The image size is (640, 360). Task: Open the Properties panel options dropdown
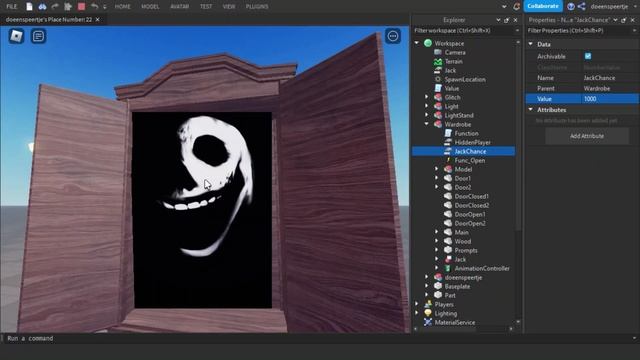coord(616,20)
